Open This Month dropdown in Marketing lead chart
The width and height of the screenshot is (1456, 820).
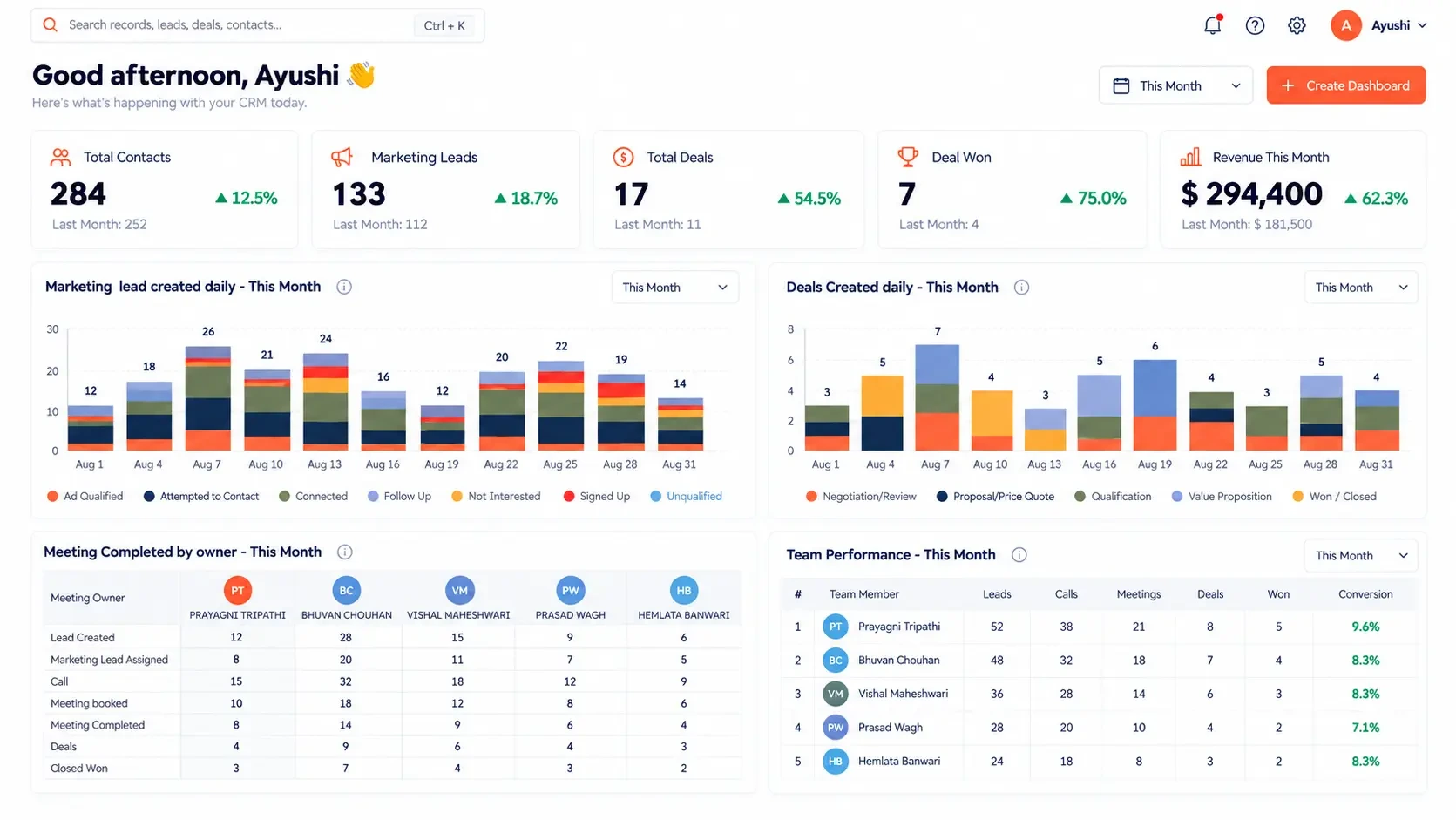674,288
